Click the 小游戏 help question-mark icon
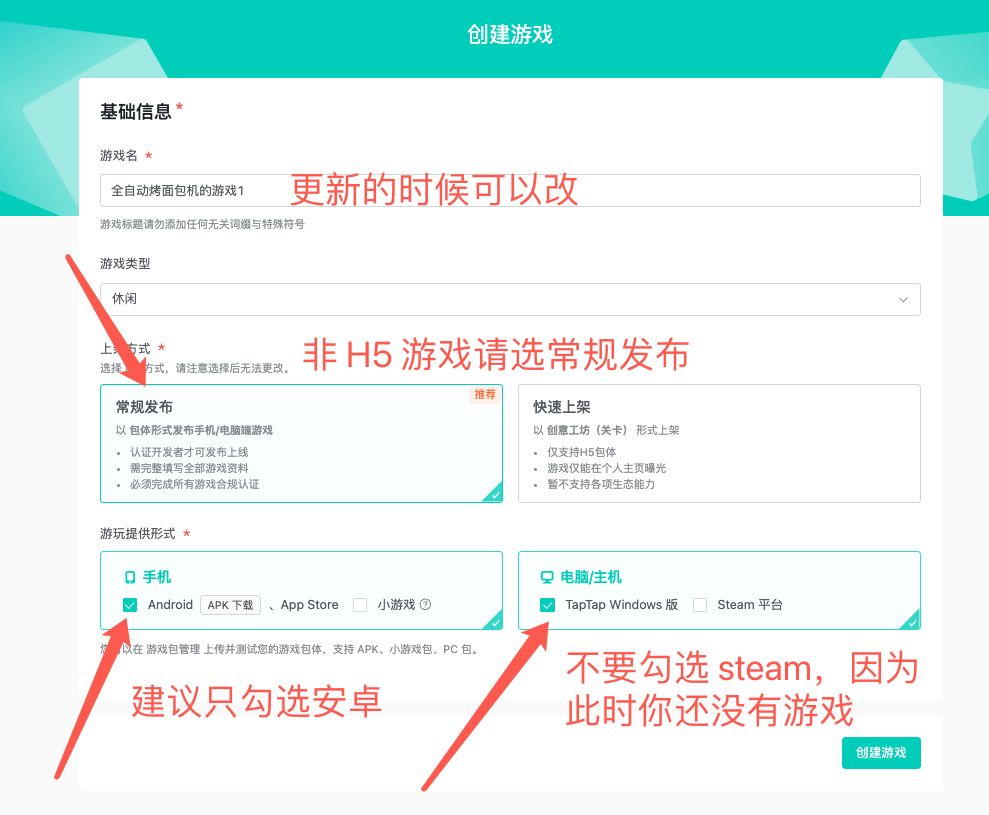 [426, 604]
